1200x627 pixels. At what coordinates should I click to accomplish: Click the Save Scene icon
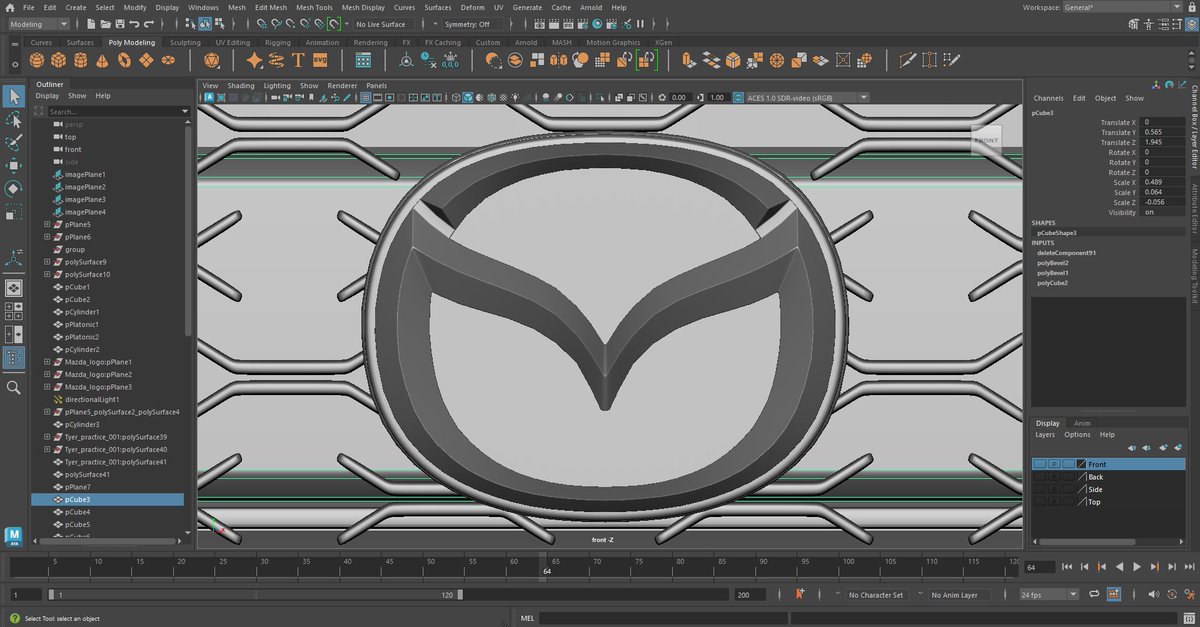click(120, 23)
